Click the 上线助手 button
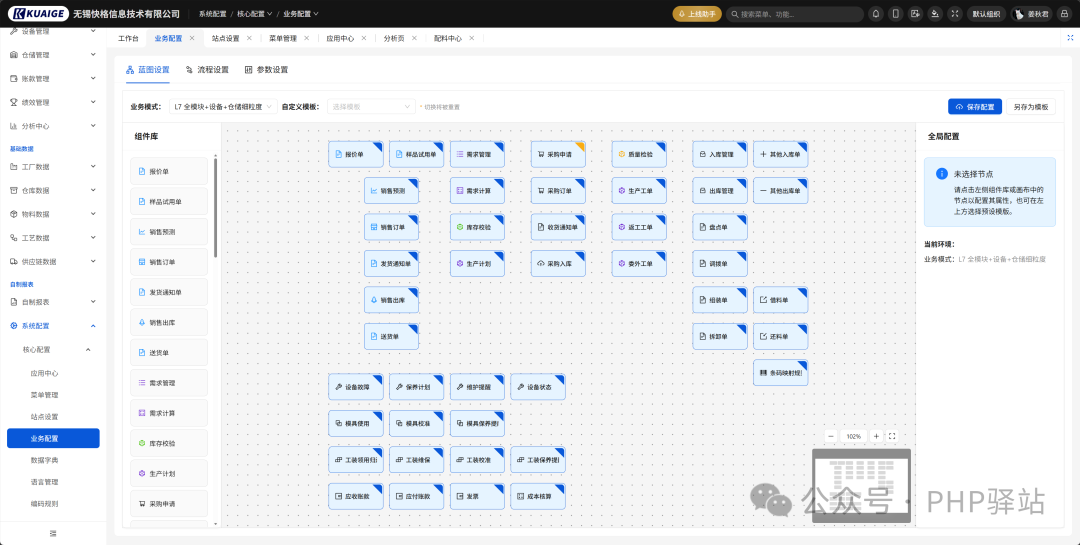 697,14
